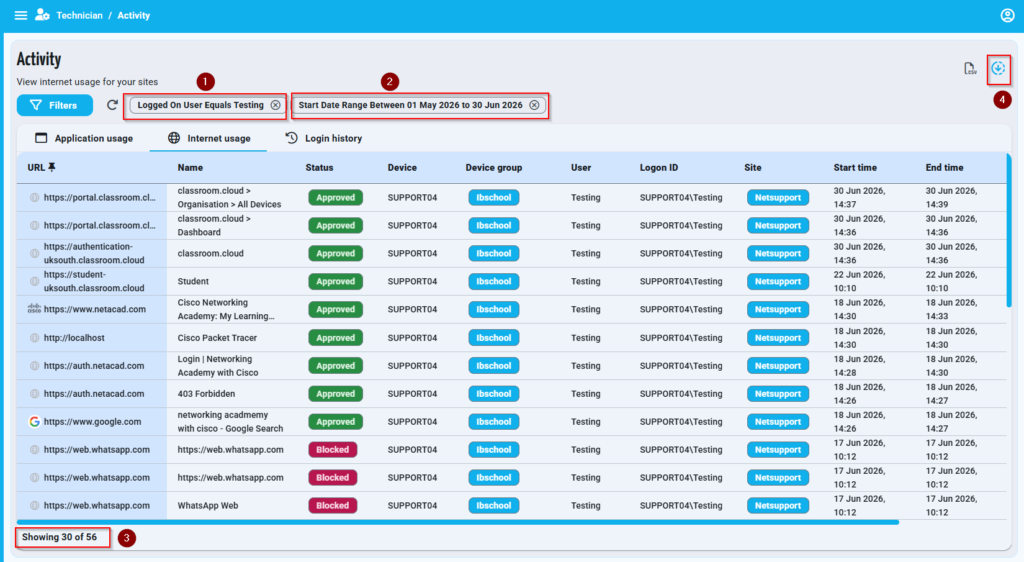Click https://www.google.com URL
This screenshot has width=1024, height=562.
coord(92,422)
